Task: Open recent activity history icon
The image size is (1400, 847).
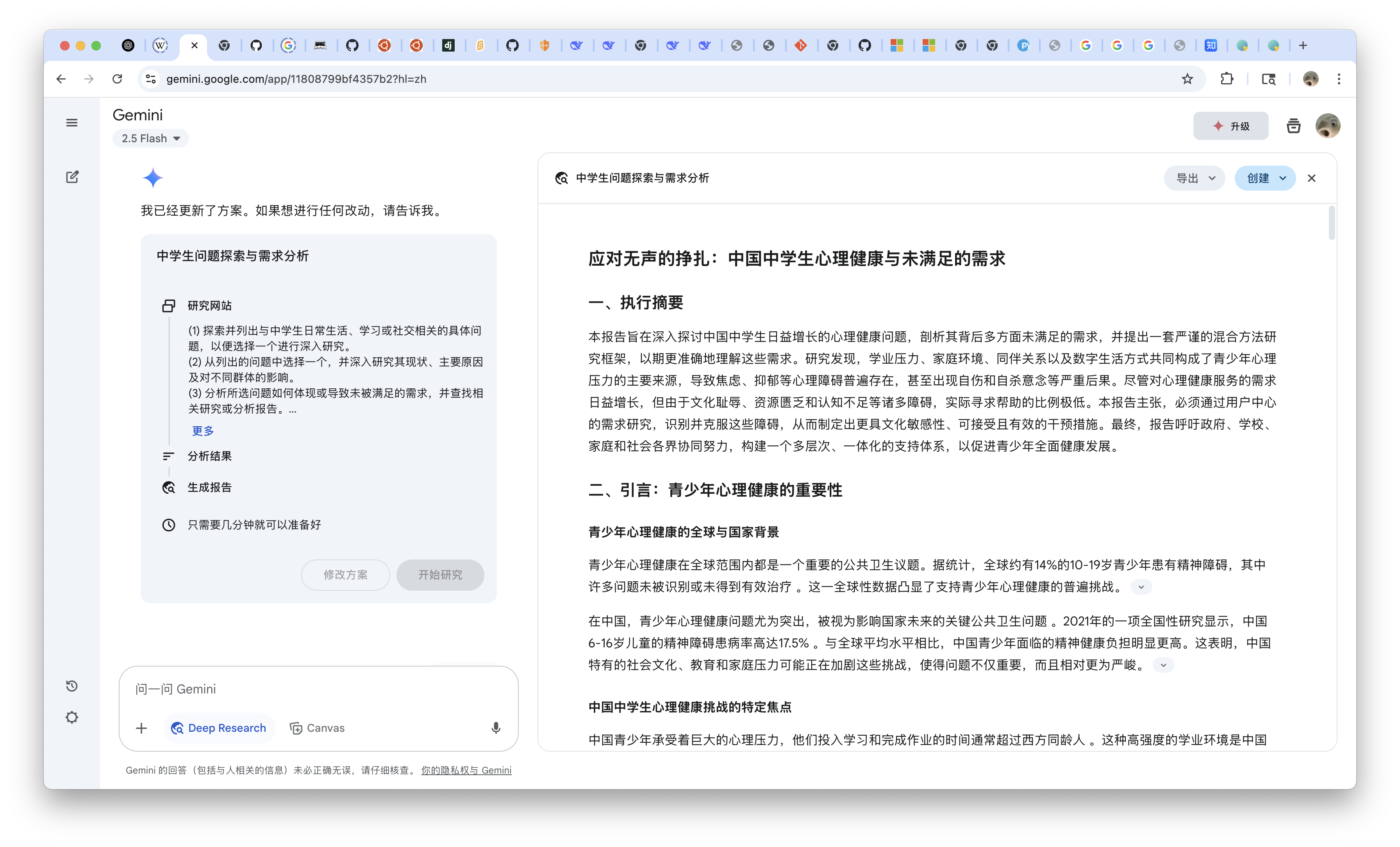Action: (71, 686)
